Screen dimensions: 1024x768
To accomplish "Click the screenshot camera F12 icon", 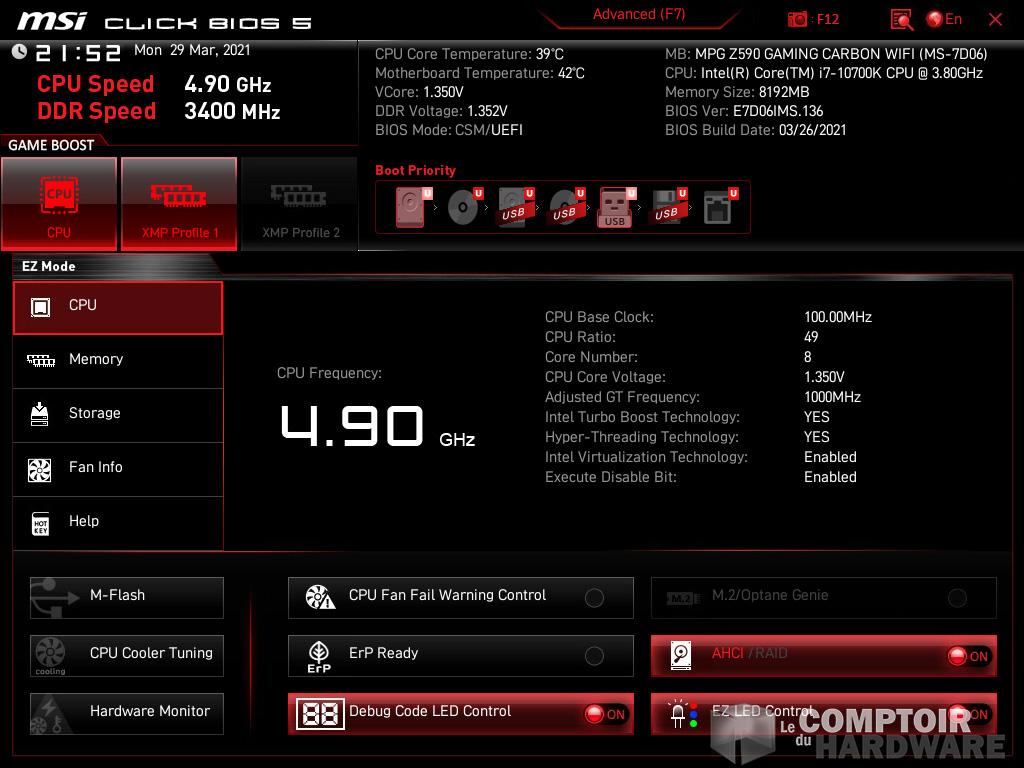I will click(798, 19).
